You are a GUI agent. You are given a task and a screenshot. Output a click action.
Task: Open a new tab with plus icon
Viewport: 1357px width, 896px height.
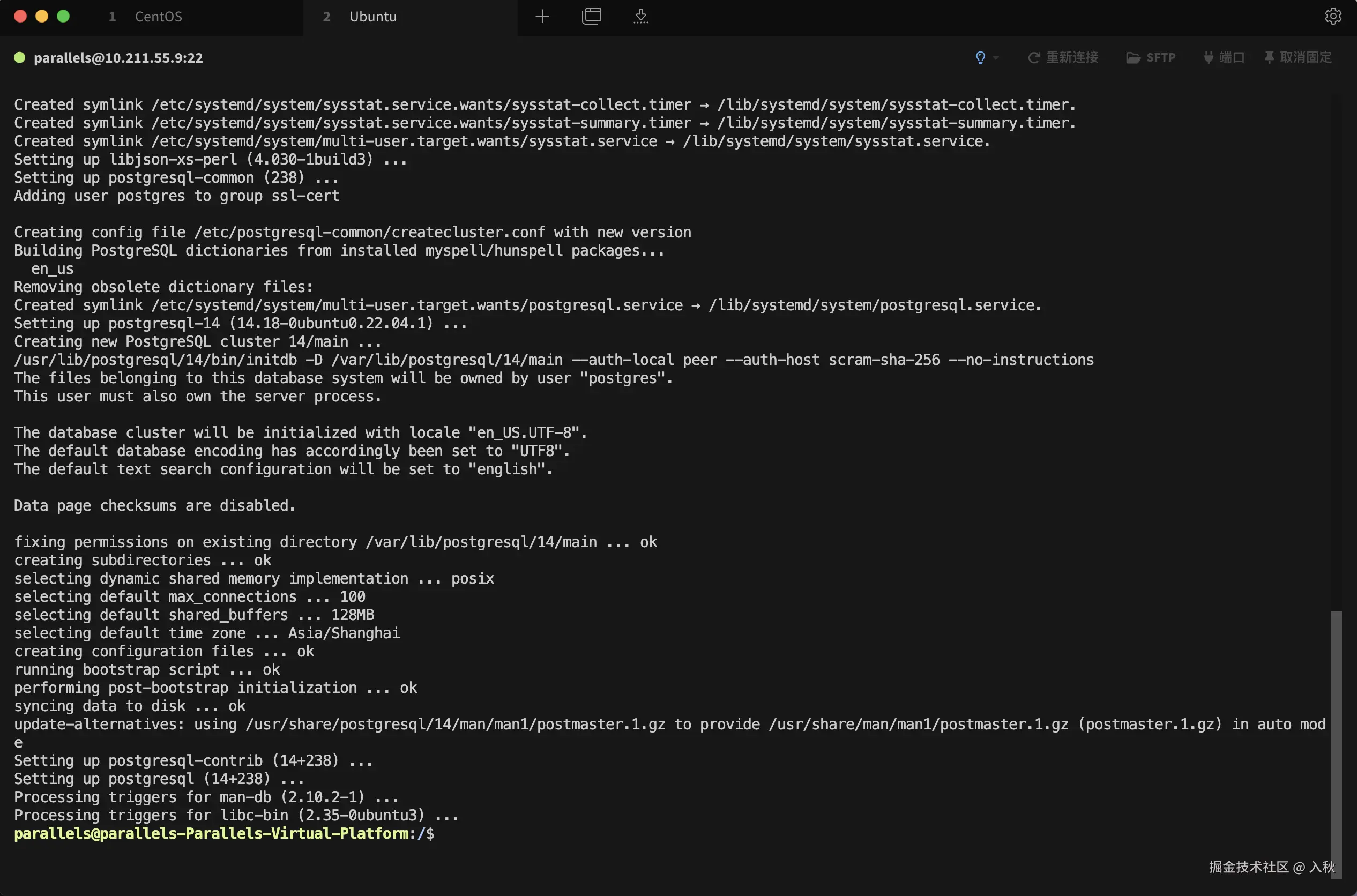tap(542, 16)
